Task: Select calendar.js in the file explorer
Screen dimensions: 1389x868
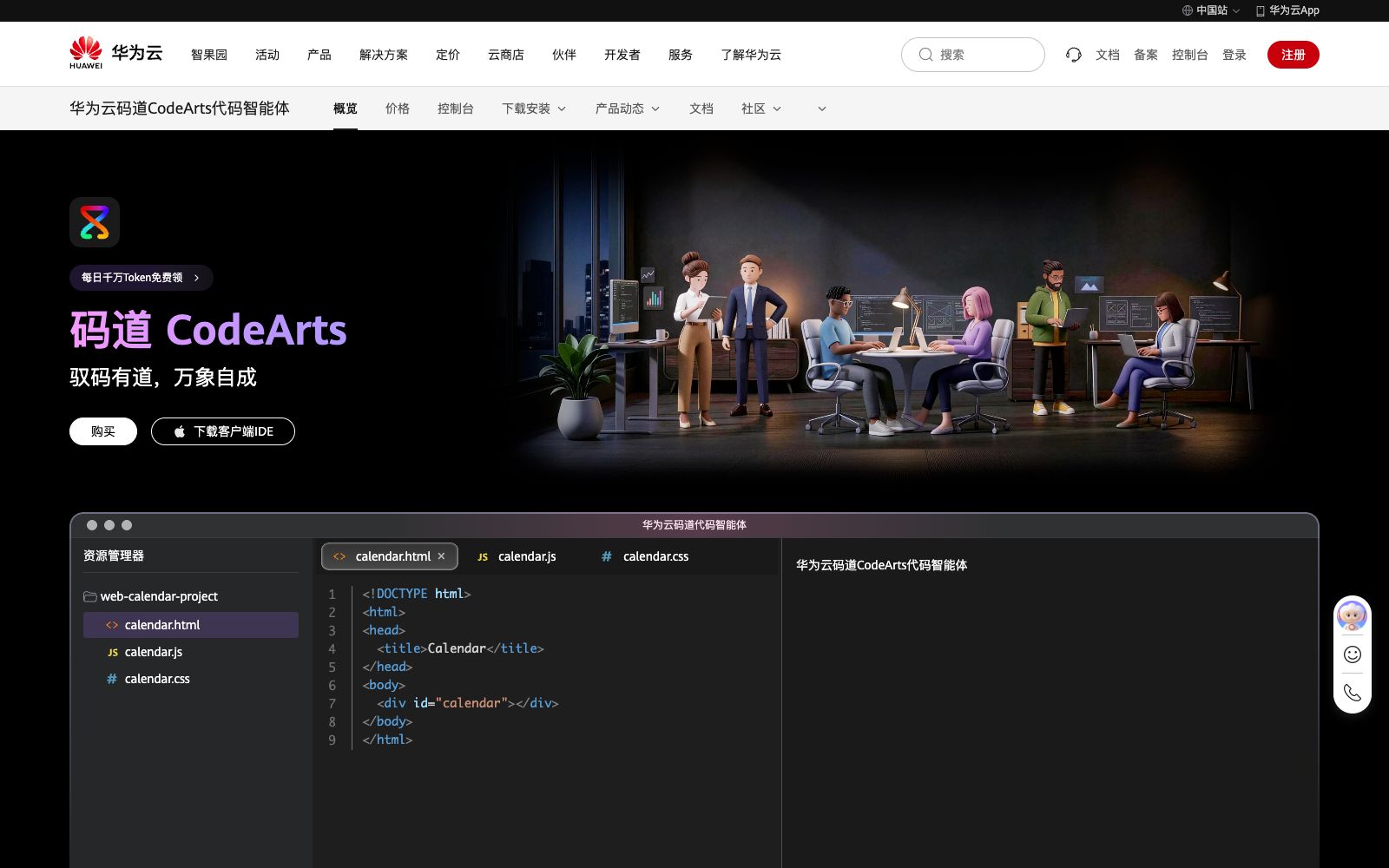Action: (191, 652)
